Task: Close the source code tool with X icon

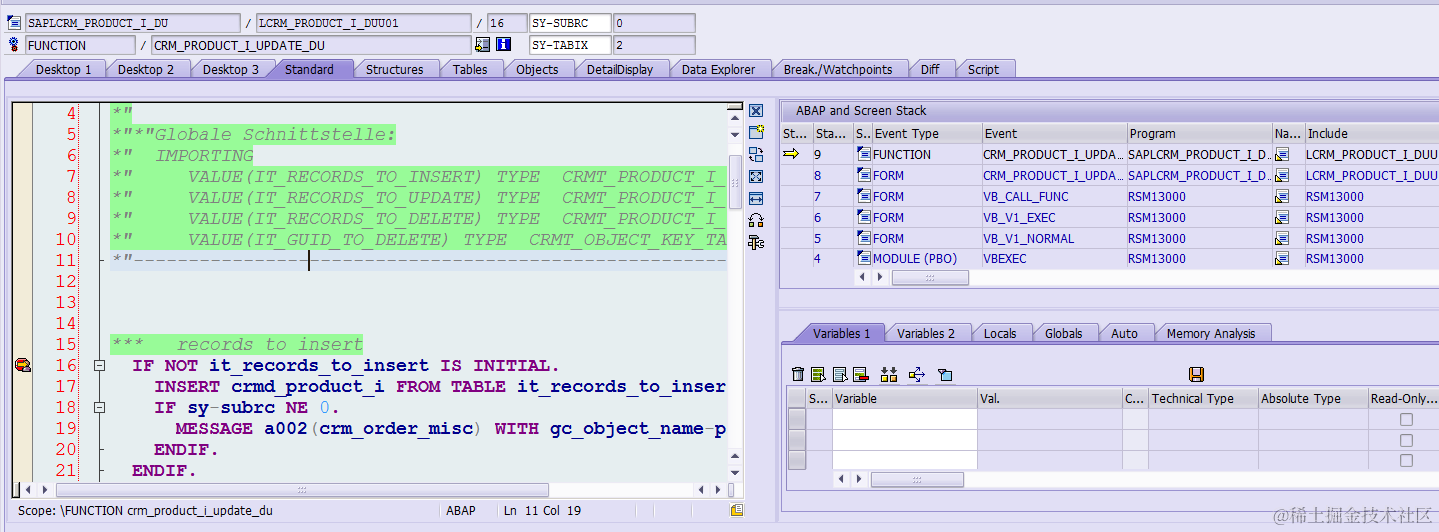Action: [756, 111]
